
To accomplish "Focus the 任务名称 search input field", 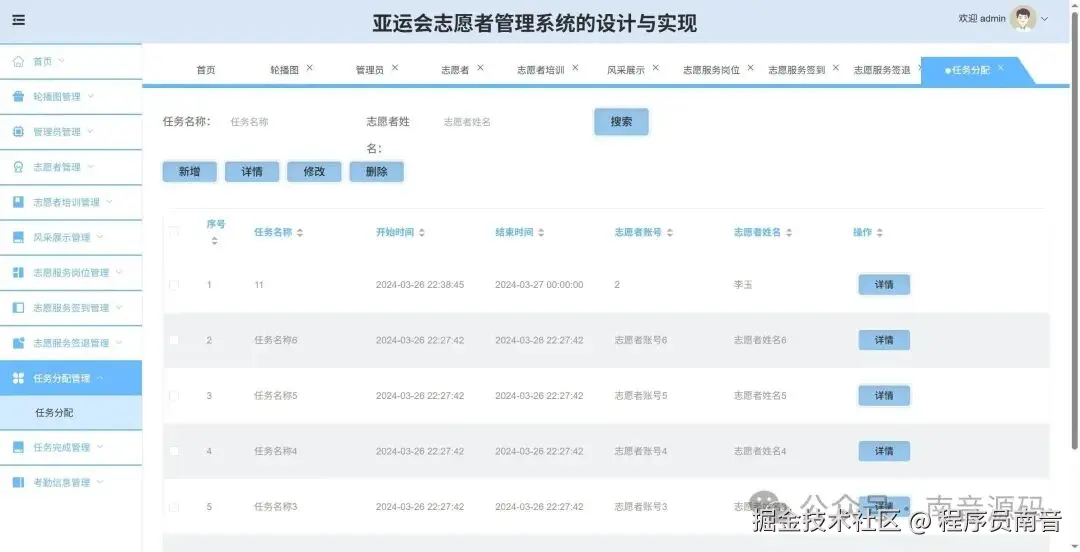I will pyautogui.click(x=286, y=122).
